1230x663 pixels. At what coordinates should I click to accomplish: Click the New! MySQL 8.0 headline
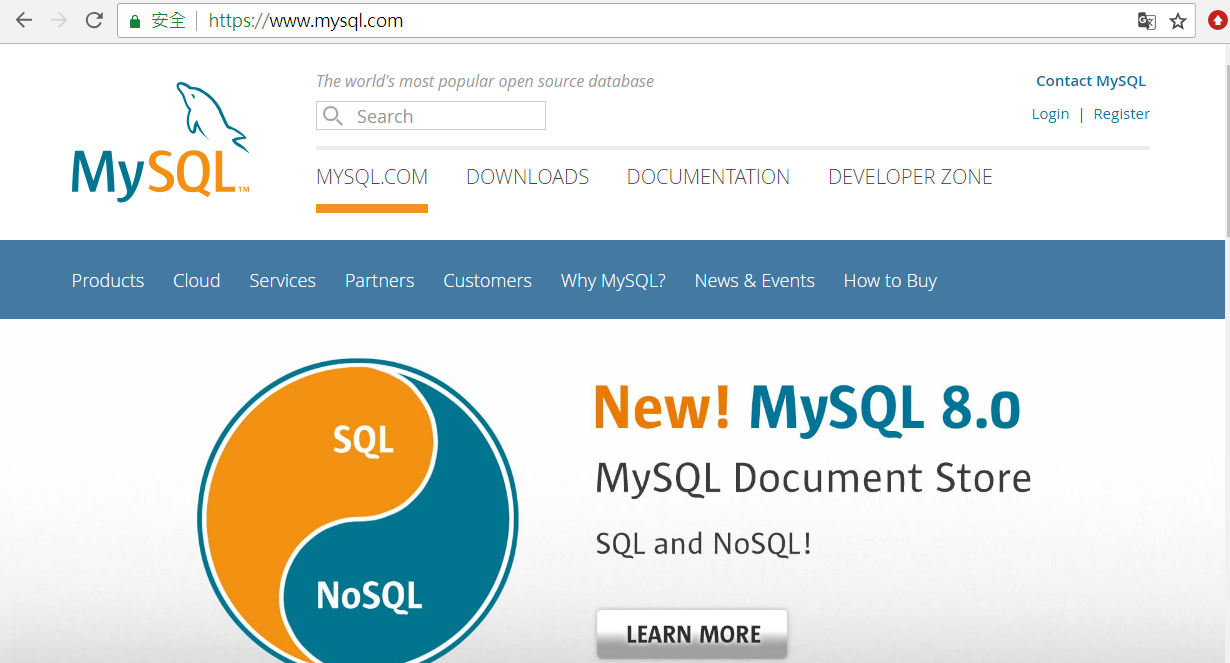807,408
